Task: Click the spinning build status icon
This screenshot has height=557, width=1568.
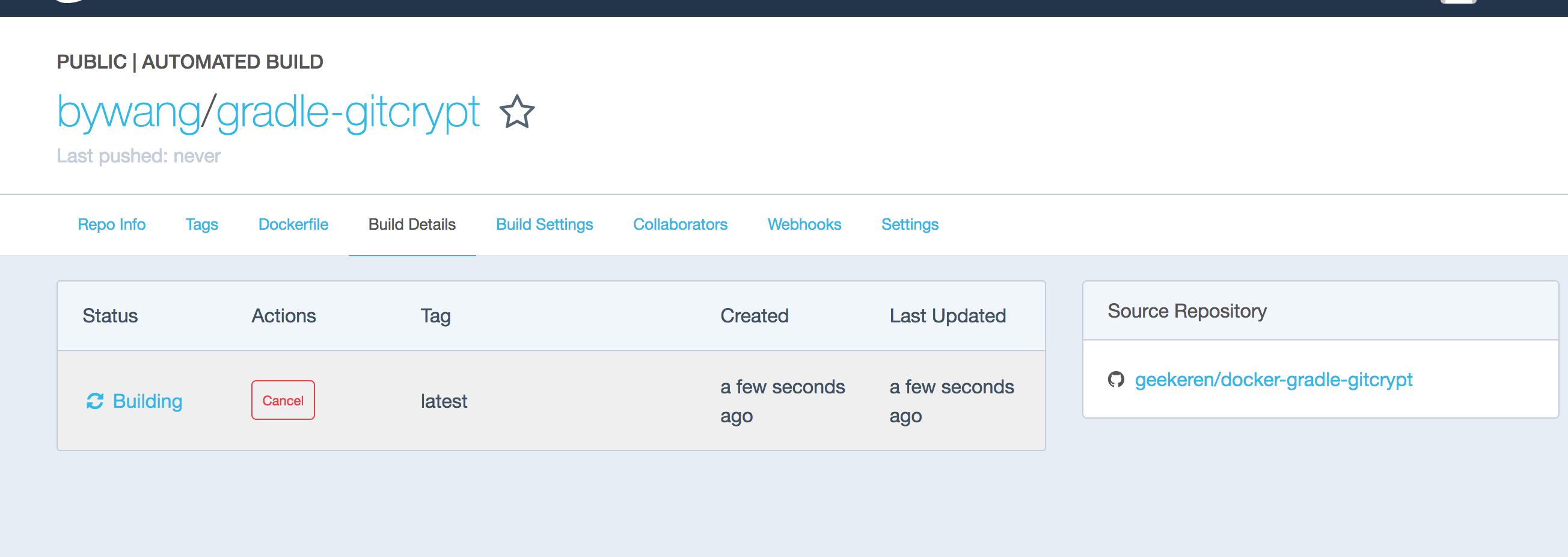Action: (x=95, y=401)
